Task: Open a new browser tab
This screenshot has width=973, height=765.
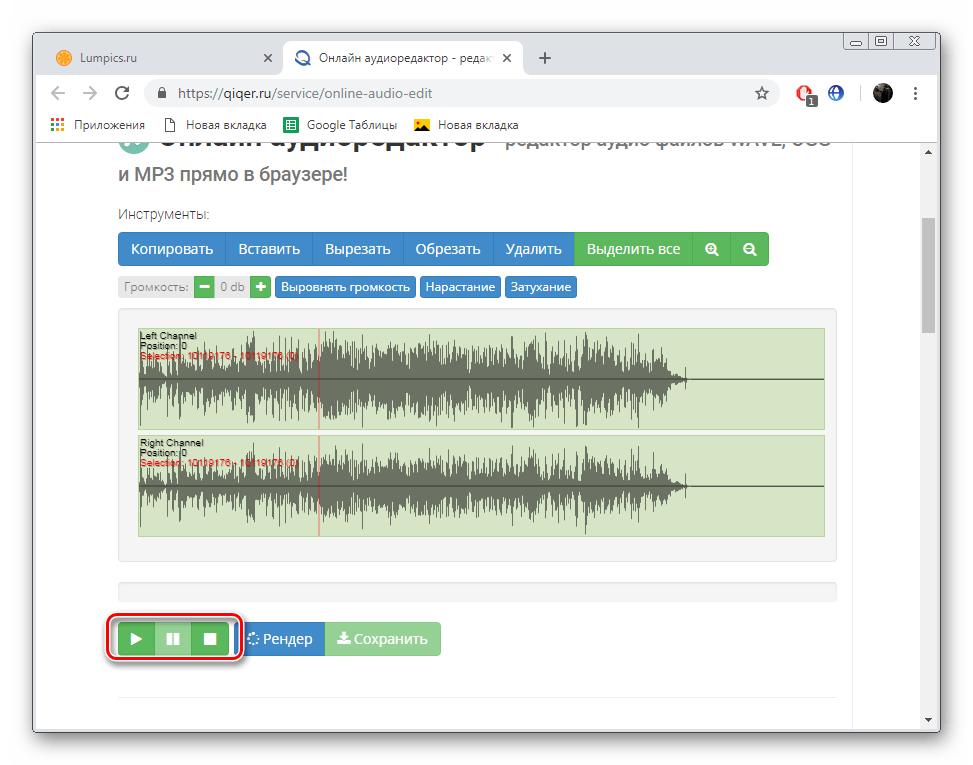Action: click(x=545, y=58)
